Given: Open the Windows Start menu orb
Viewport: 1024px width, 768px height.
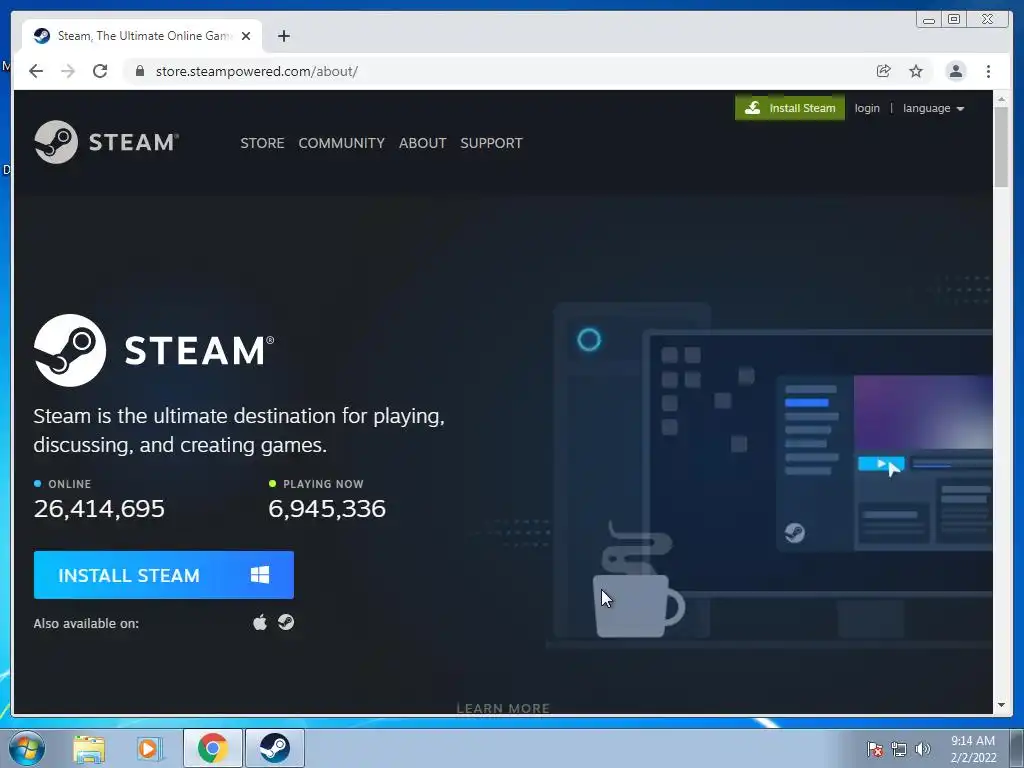Looking at the screenshot, I should click(27, 748).
